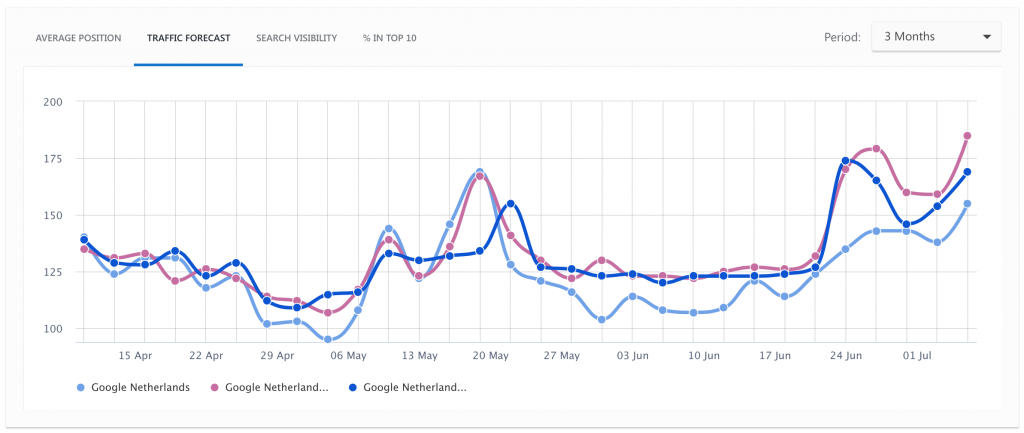Click the pink series 'Google Netherland...' legend label
1024x433 pixels.
(x=277, y=387)
